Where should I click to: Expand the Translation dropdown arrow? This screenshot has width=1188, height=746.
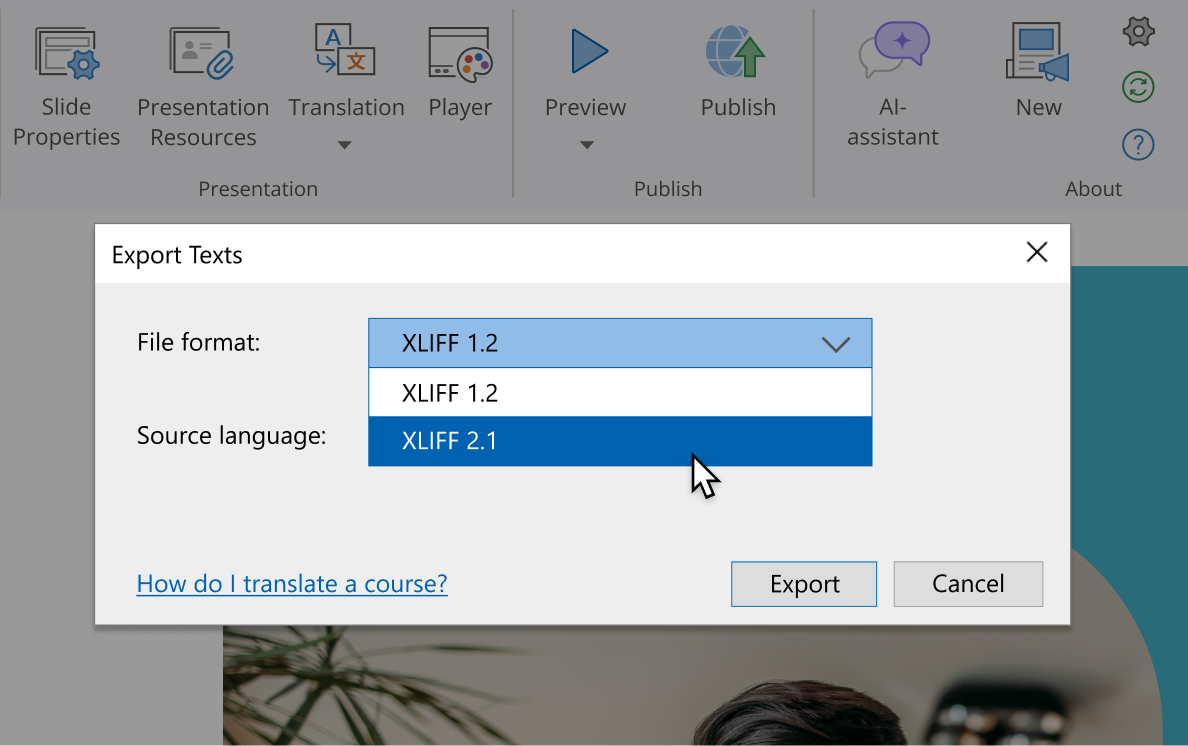[x=345, y=145]
